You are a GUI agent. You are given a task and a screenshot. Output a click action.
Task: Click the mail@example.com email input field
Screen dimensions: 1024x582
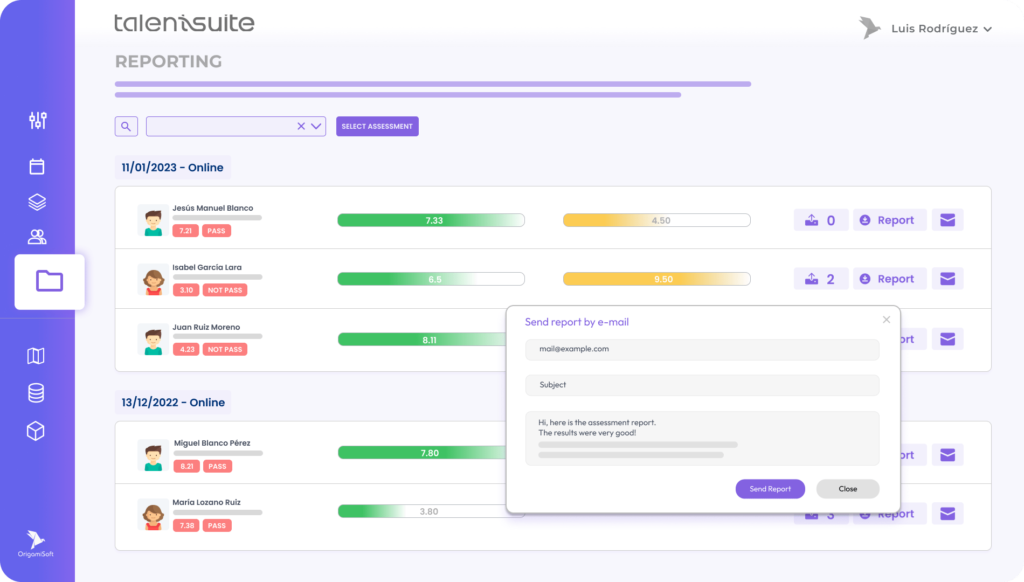tap(701, 349)
